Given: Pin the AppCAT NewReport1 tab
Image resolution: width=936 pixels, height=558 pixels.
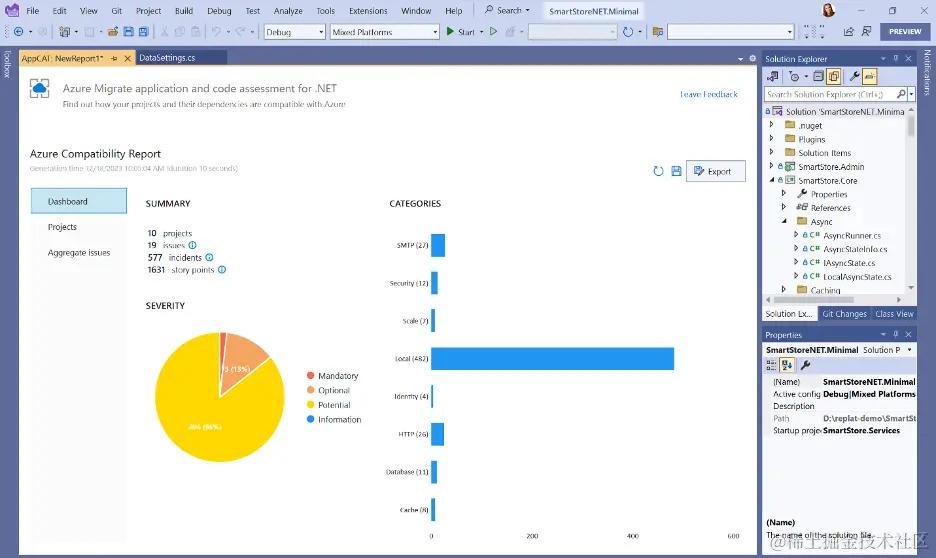Looking at the screenshot, I should tap(115, 59).
